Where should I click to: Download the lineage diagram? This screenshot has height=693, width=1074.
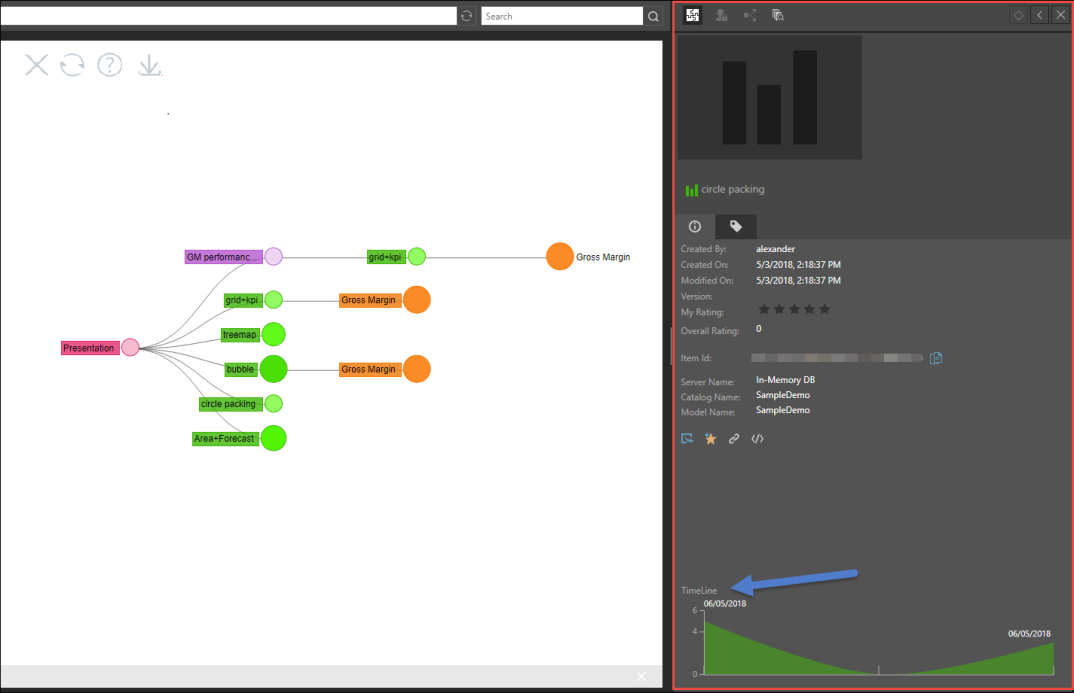click(x=149, y=66)
